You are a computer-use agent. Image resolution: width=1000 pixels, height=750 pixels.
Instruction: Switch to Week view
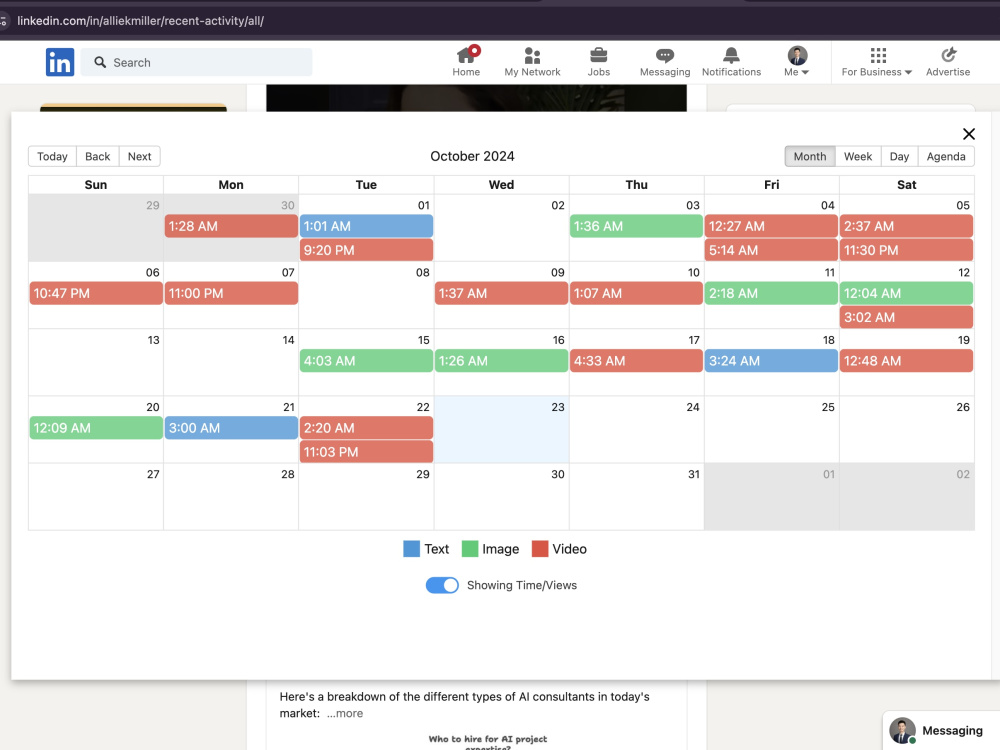(x=858, y=156)
